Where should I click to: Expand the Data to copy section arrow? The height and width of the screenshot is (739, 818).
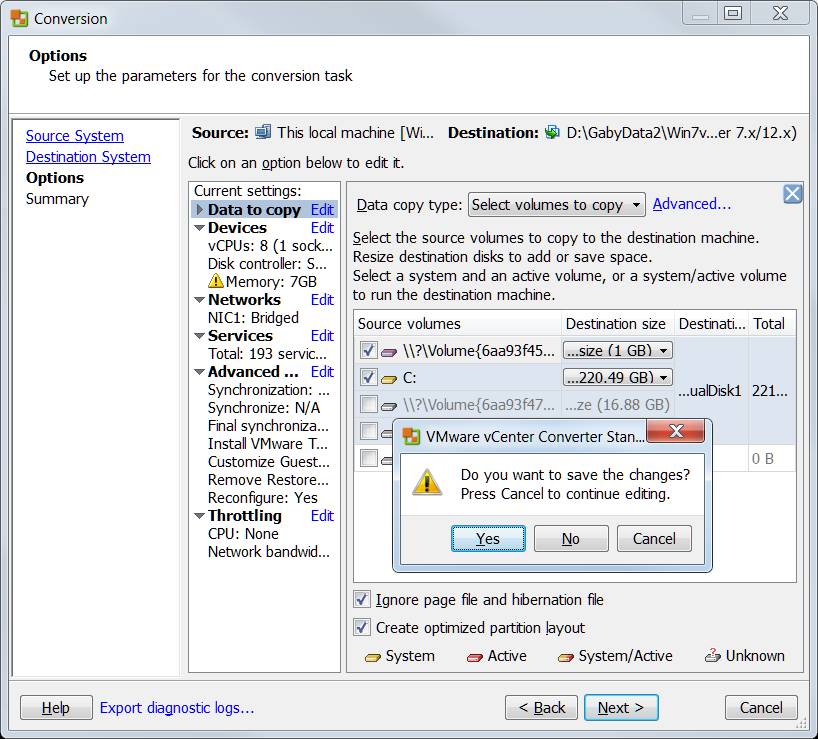pyautogui.click(x=199, y=210)
